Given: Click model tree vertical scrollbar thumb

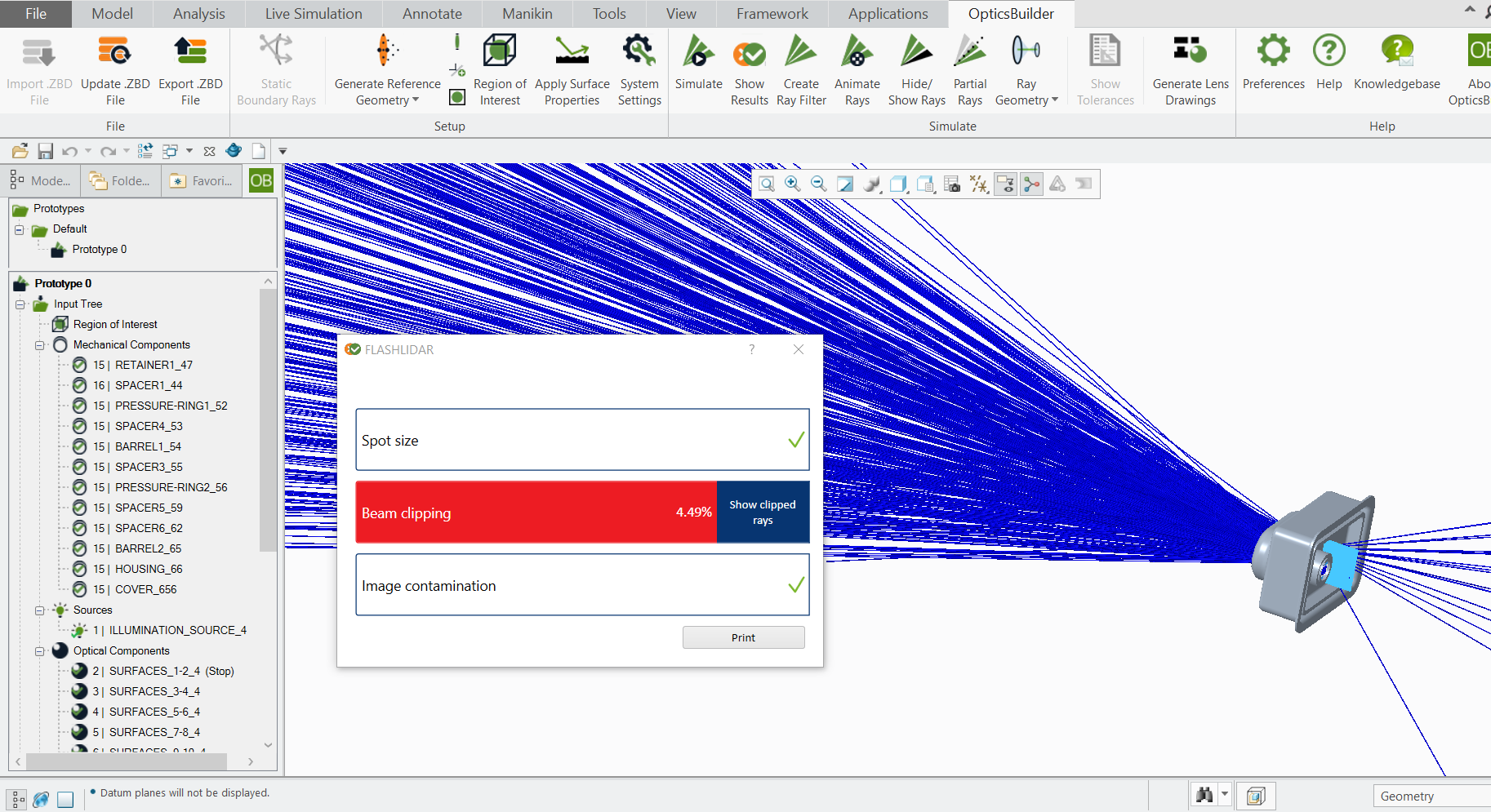Looking at the screenshot, I should [267, 420].
